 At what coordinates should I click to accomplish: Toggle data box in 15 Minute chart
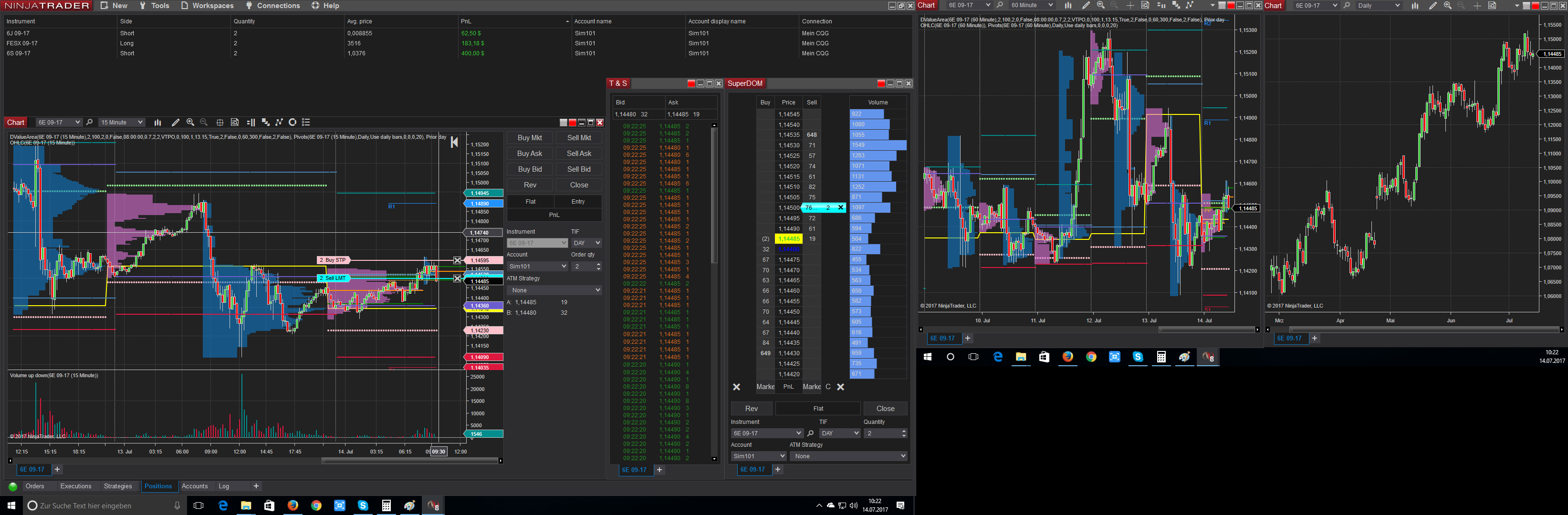click(x=235, y=122)
